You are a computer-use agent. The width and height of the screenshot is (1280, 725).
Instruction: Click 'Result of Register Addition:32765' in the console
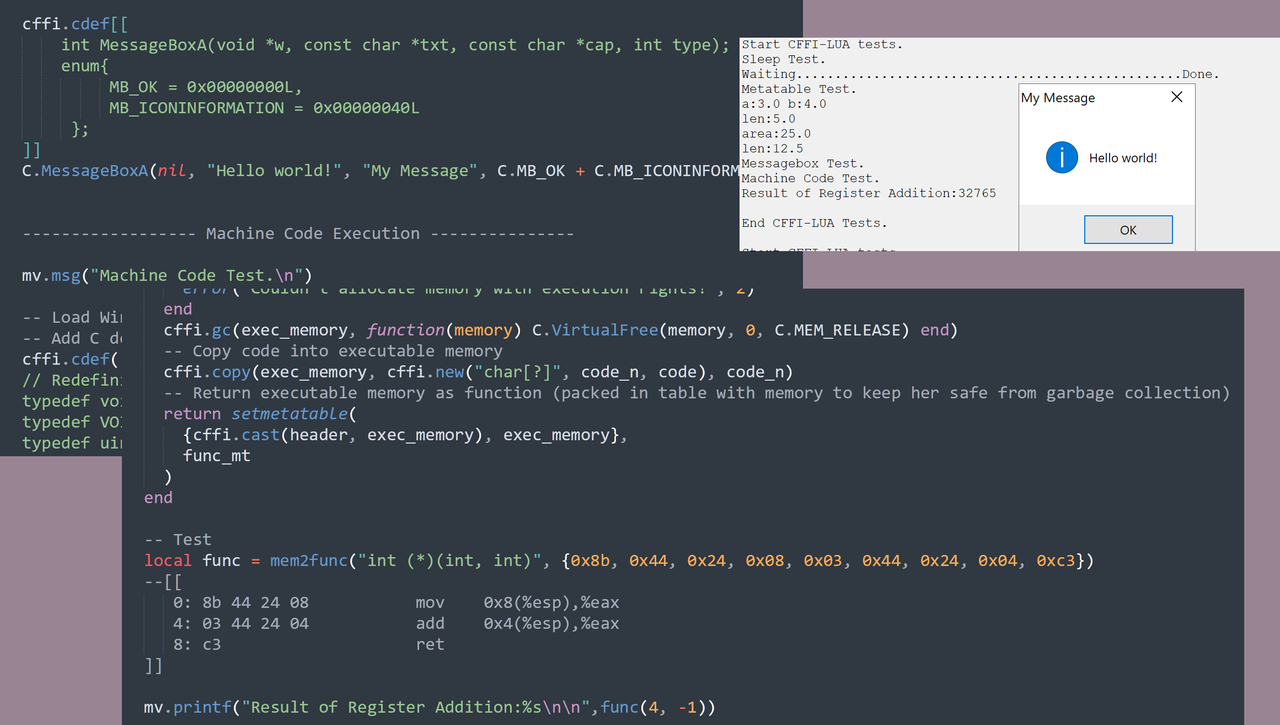(869, 194)
